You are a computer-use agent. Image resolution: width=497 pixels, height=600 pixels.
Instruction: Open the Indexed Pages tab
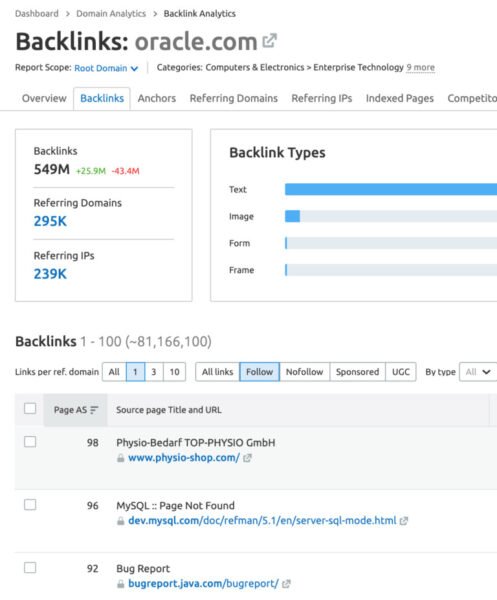click(x=400, y=98)
